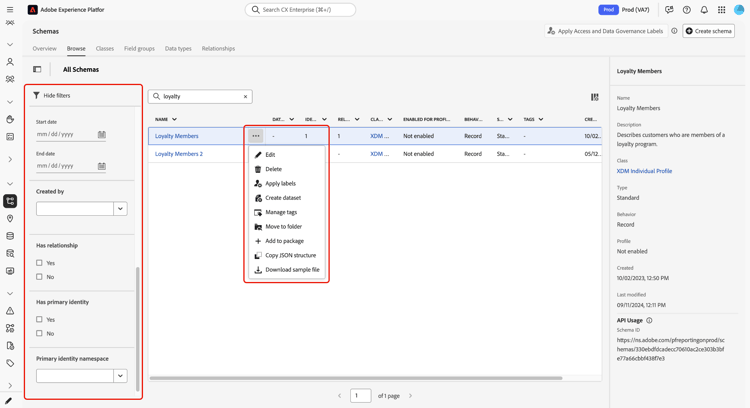Choose Create dataset in the context menu

click(x=287, y=198)
